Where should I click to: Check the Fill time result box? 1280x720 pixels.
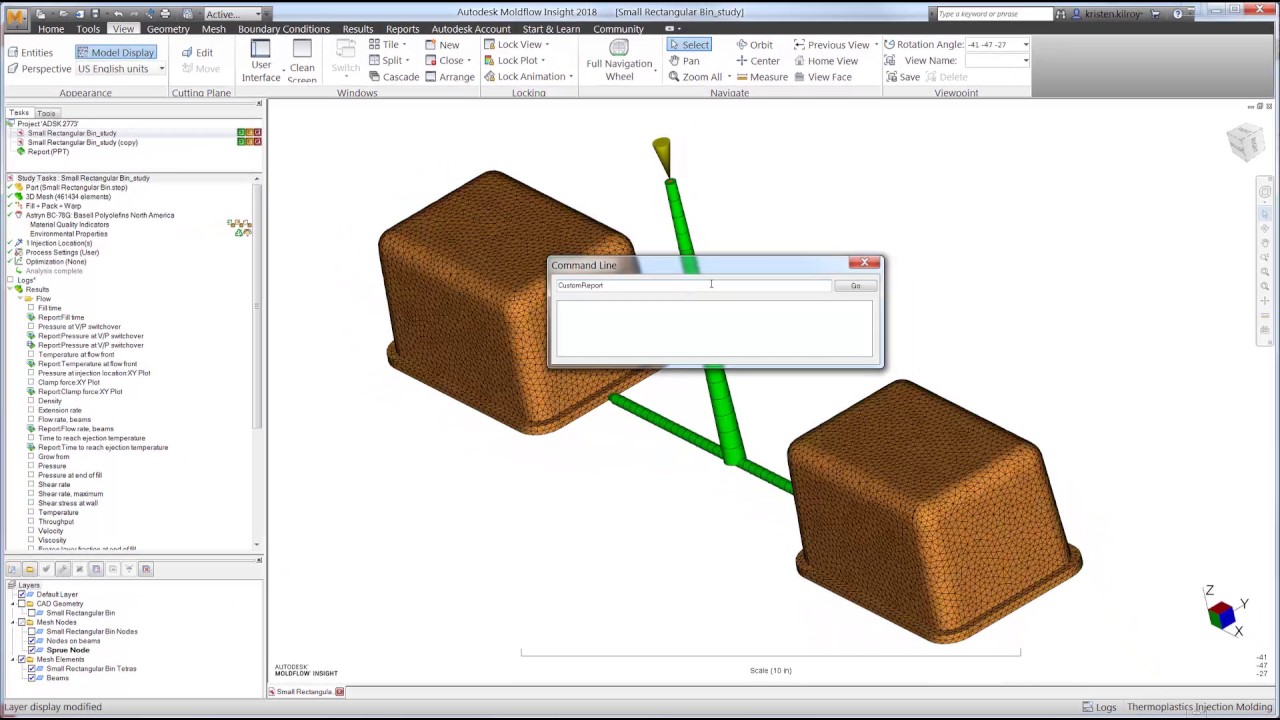pos(31,308)
